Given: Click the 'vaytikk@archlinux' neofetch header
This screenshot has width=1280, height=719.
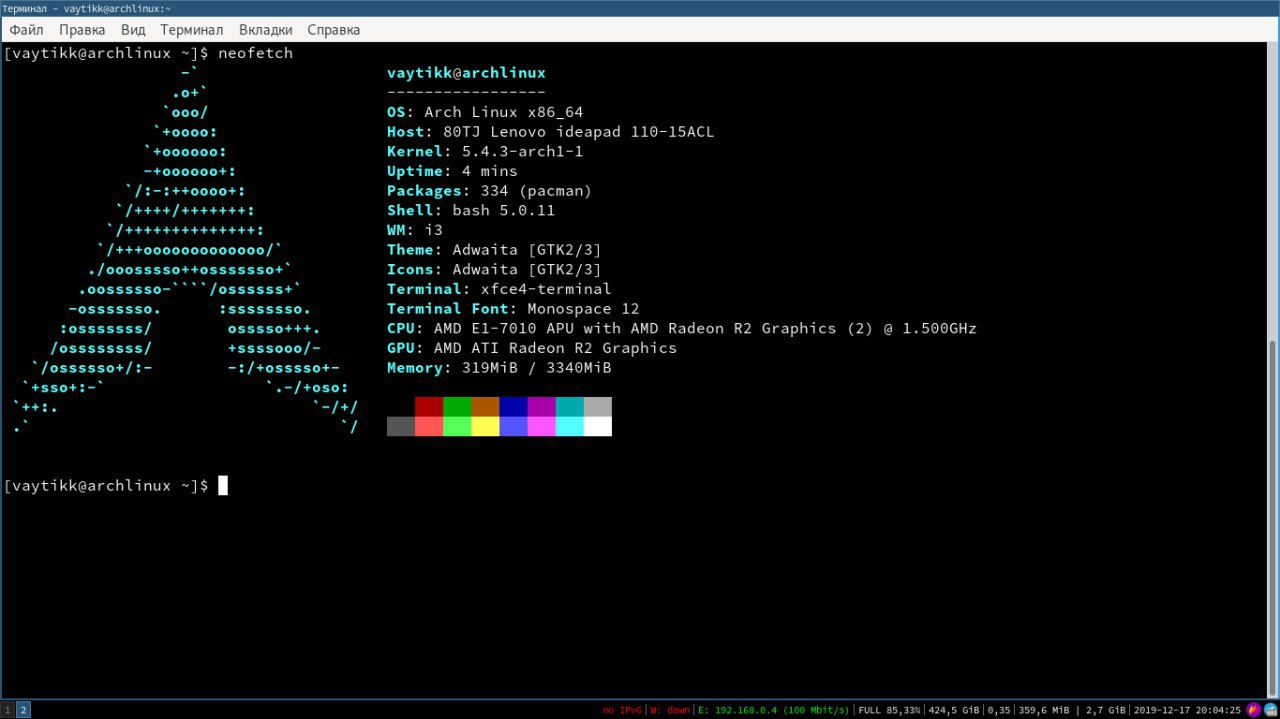Looking at the screenshot, I should tap(466, 73).
